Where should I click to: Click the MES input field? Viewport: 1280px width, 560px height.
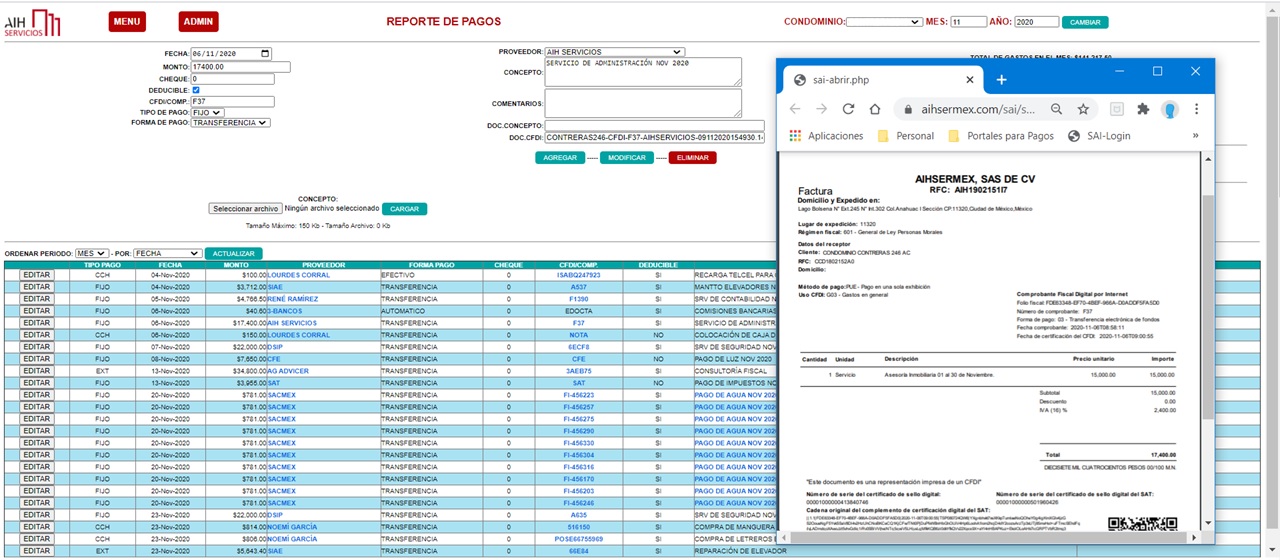coord(969,22)
